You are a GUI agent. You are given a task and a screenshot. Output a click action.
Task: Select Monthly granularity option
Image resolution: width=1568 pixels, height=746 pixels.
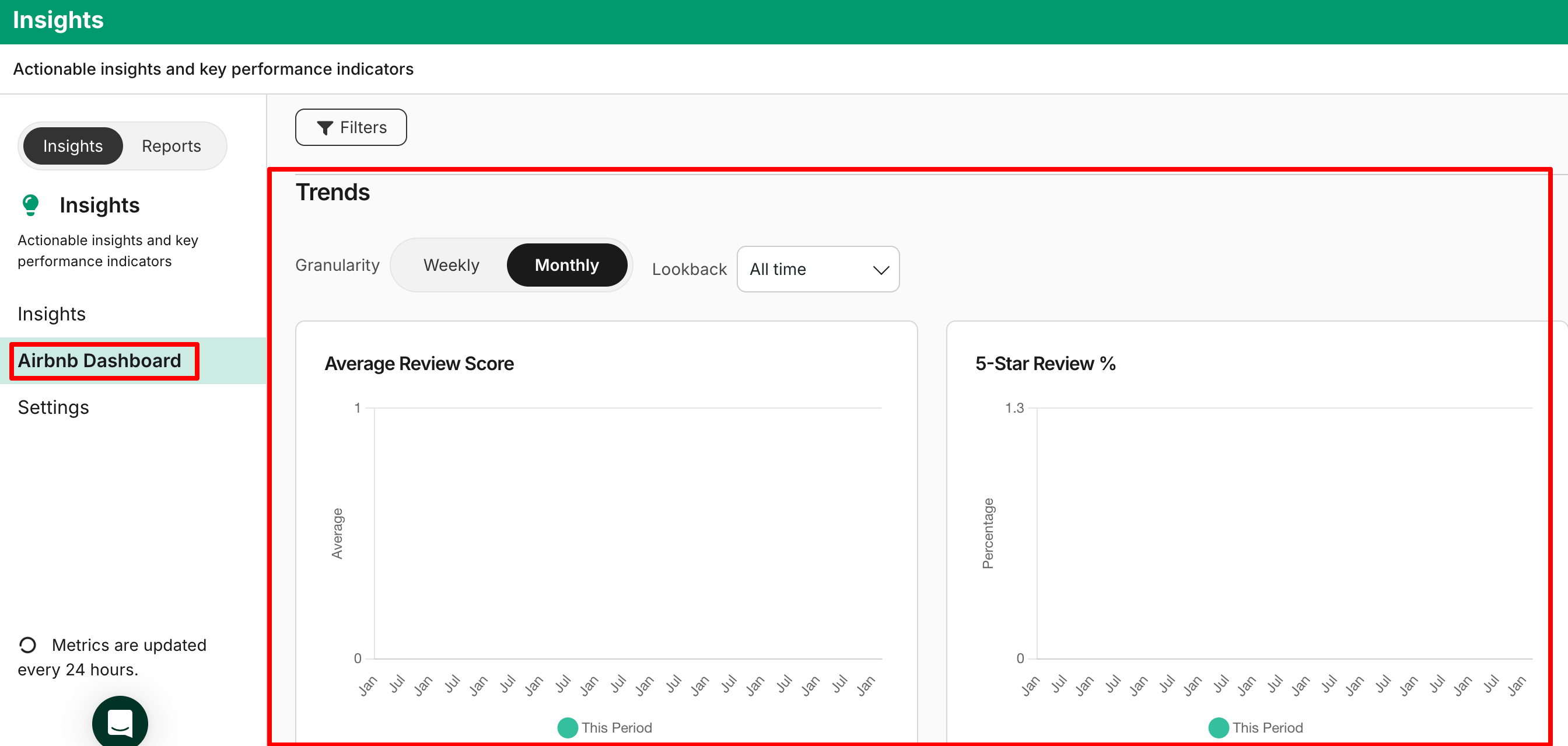566,266
